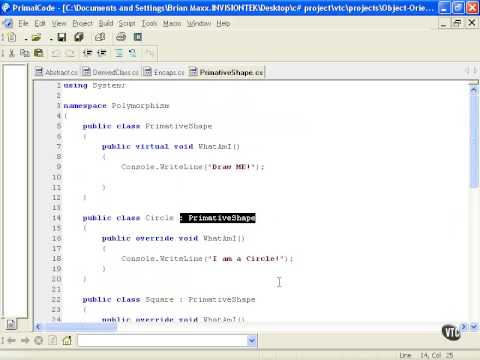Click the second indent arrow icon

pos(102,53)
